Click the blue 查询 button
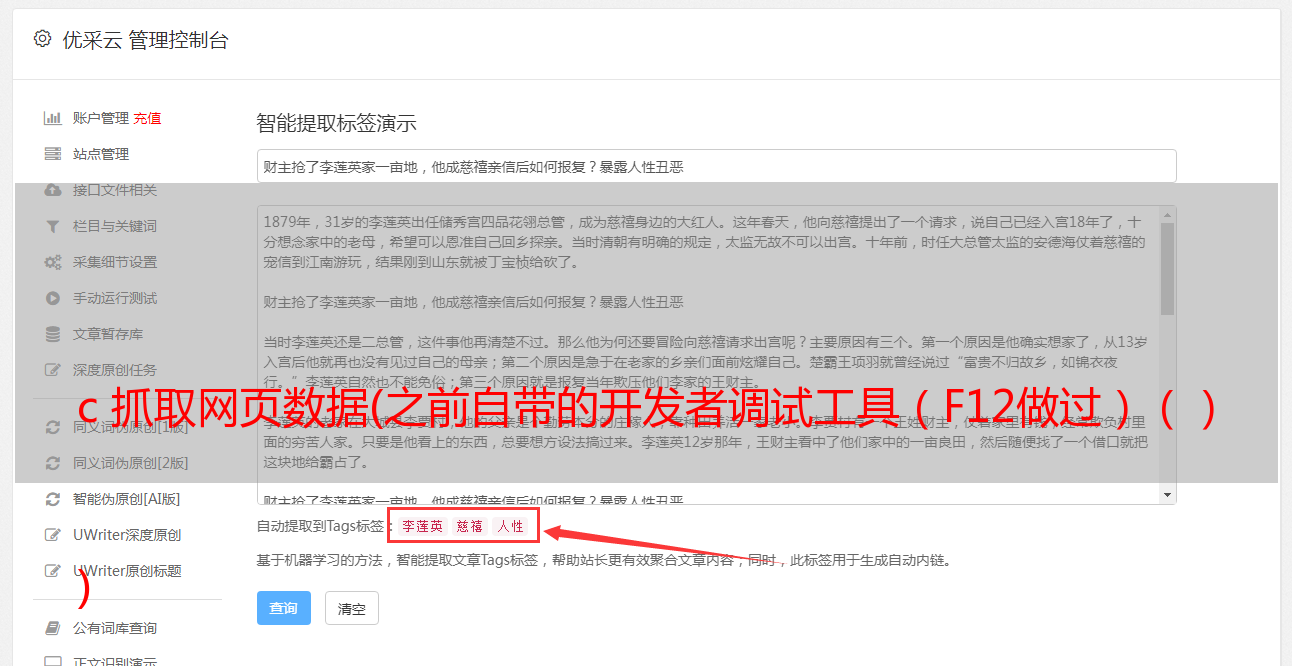 pos(284,608)
